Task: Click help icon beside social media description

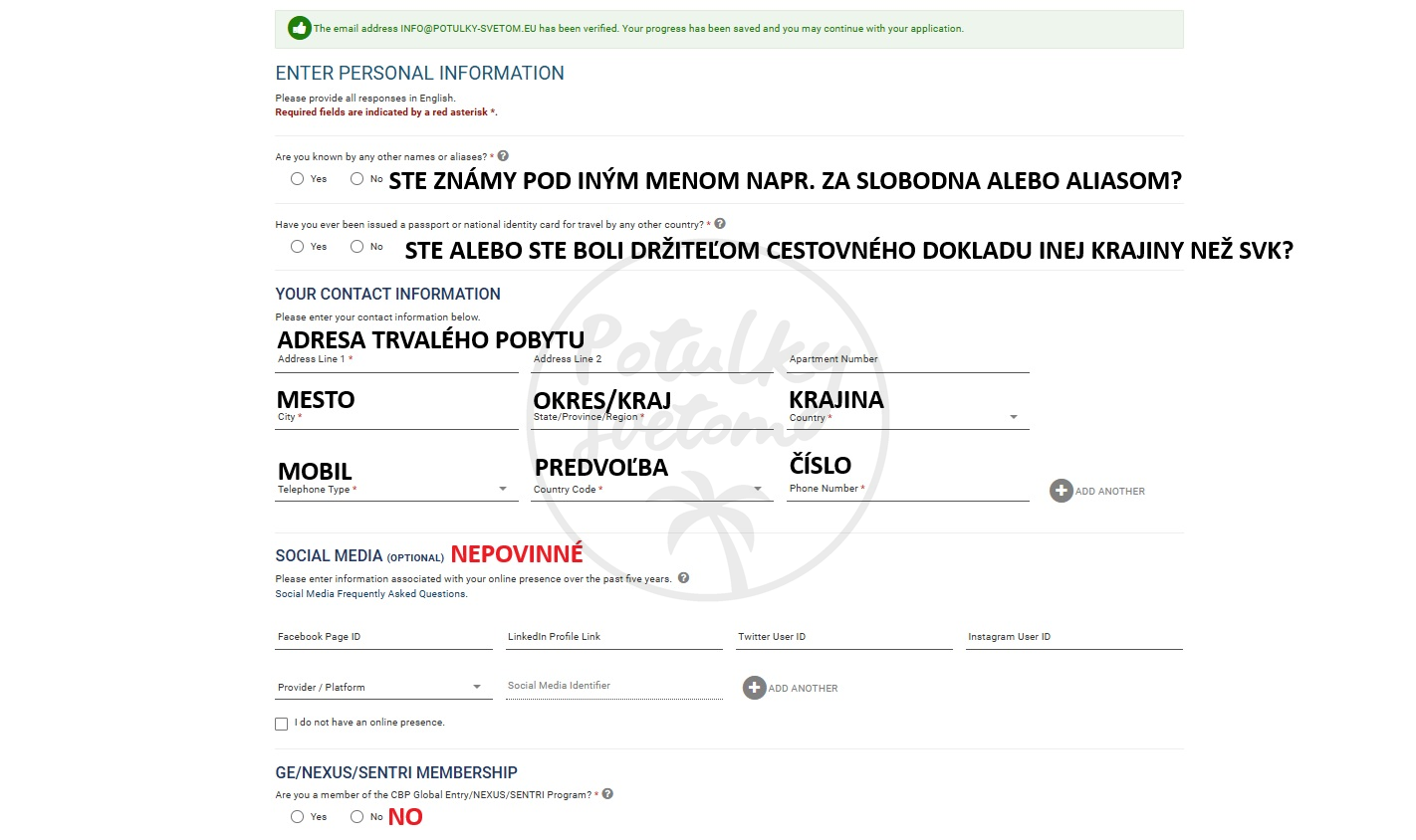Action: [683, 578]
